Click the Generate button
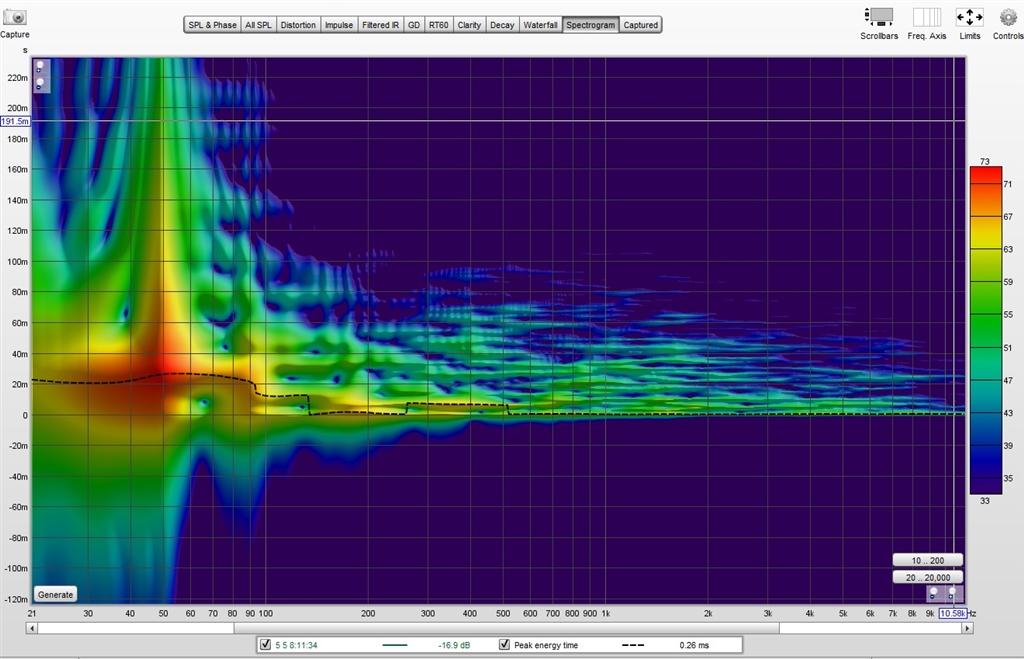The height and width of the screenshot is (659, 1024). (56, 594)
